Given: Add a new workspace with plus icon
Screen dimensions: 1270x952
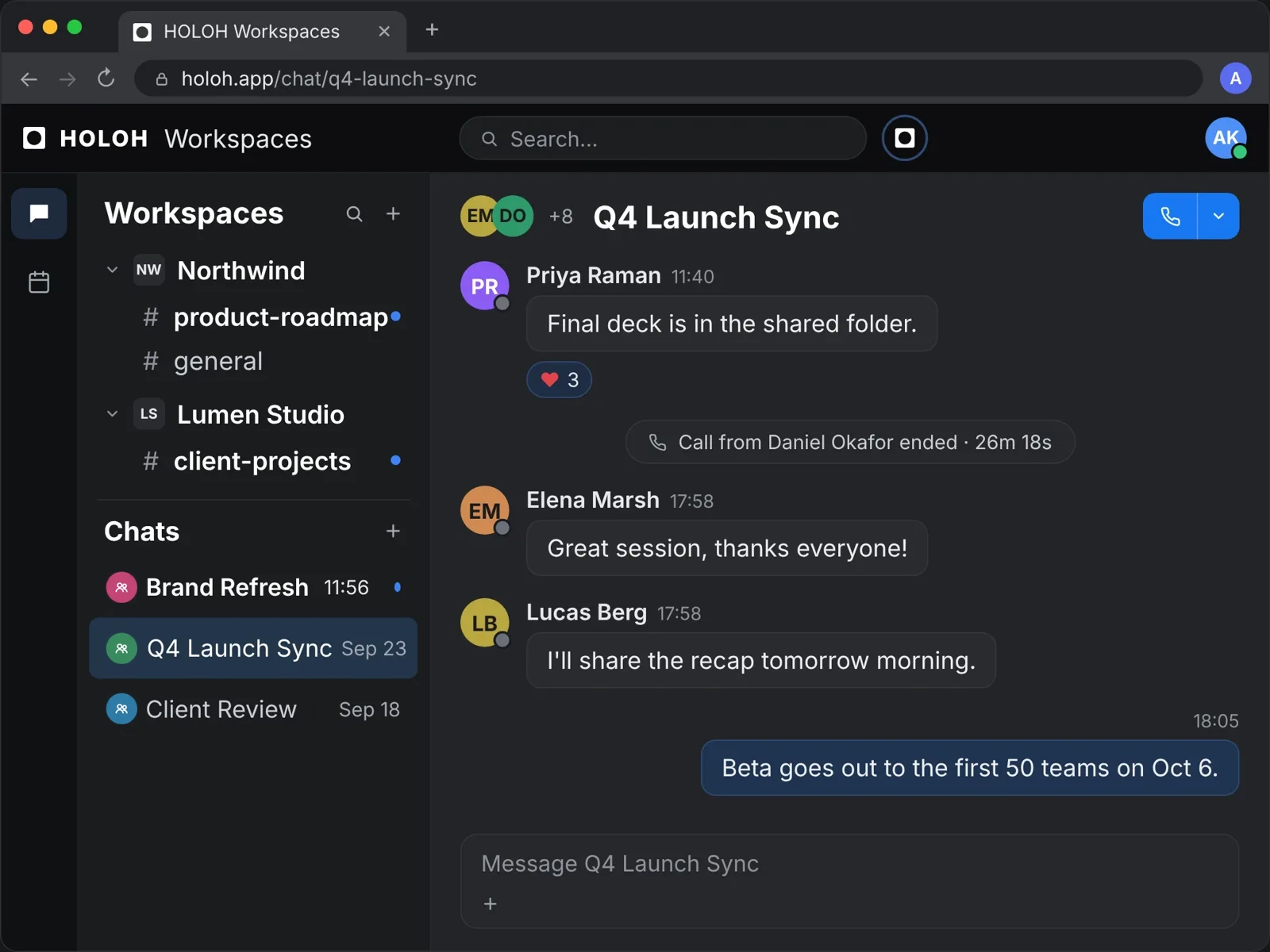Looking at the screenshot, I should (x=393, y=214).
